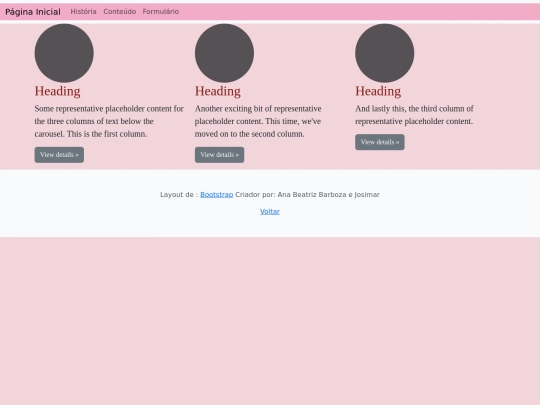Click the Heading above 'Some representative placeholder content'
This screenshot has width=540, height=405.
(58, 91)
